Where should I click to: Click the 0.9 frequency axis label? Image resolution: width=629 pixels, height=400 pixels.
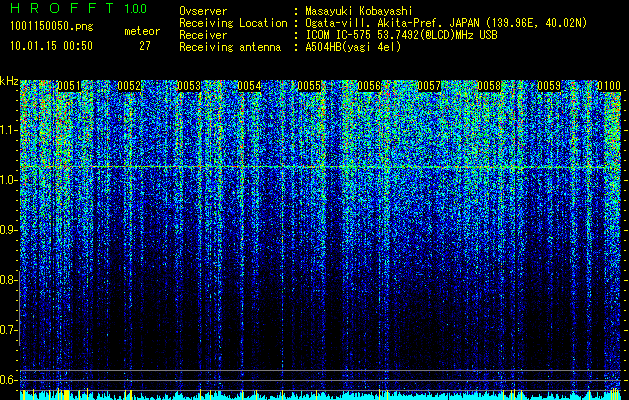9,230
